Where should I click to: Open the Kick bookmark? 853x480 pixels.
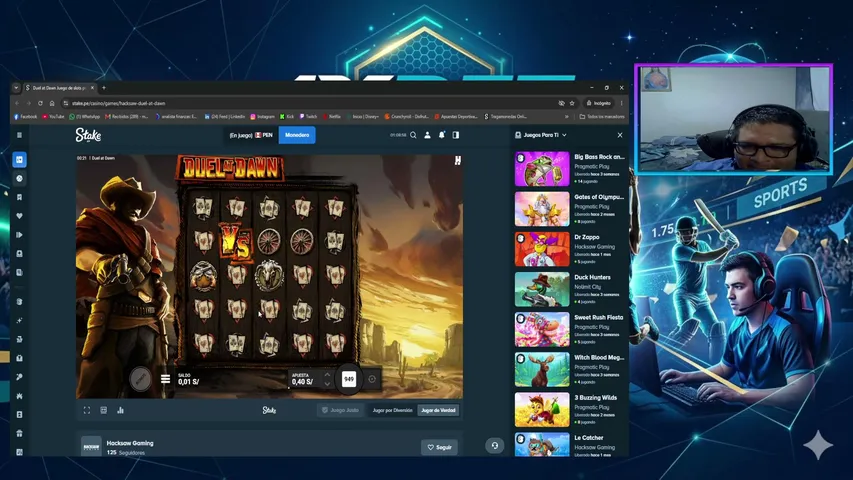click(x=287, y=116)
